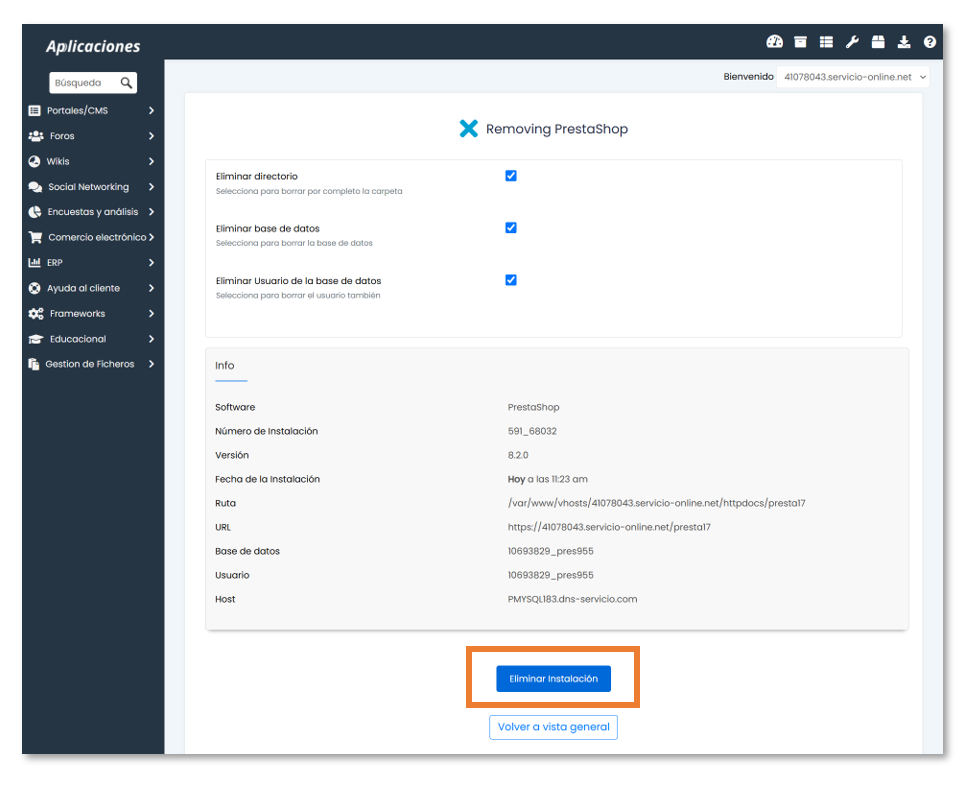
Task: Open the domain selector dropdown
Action: pyautogui.click(x=853, y=77)
